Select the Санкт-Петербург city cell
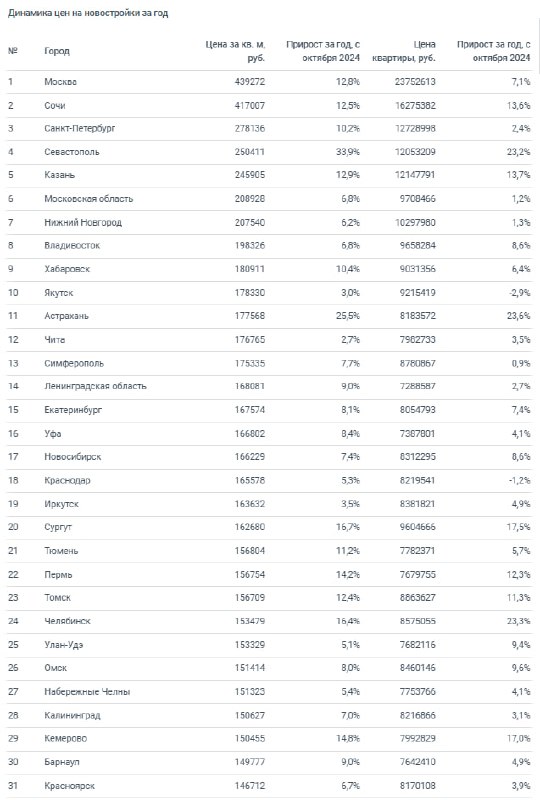540x800 pixels. point(80,129)
